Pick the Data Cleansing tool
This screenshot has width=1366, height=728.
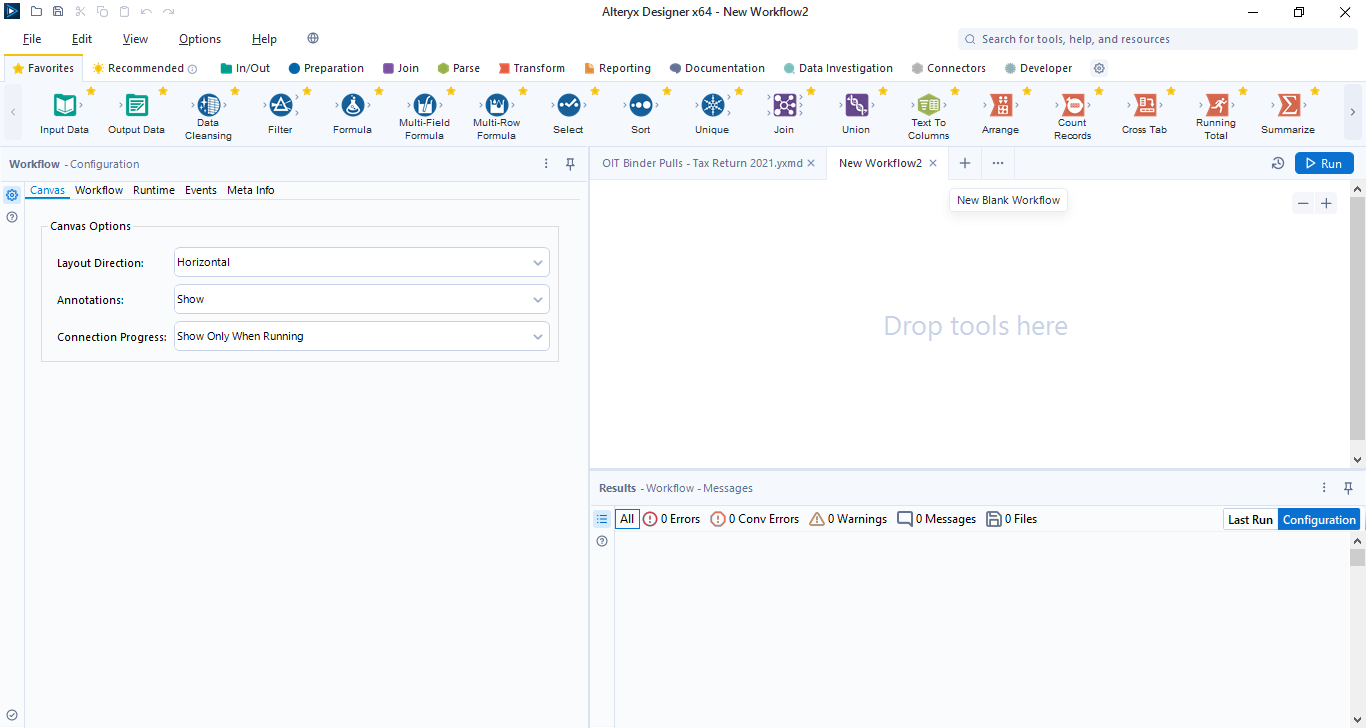pos(209,116)
